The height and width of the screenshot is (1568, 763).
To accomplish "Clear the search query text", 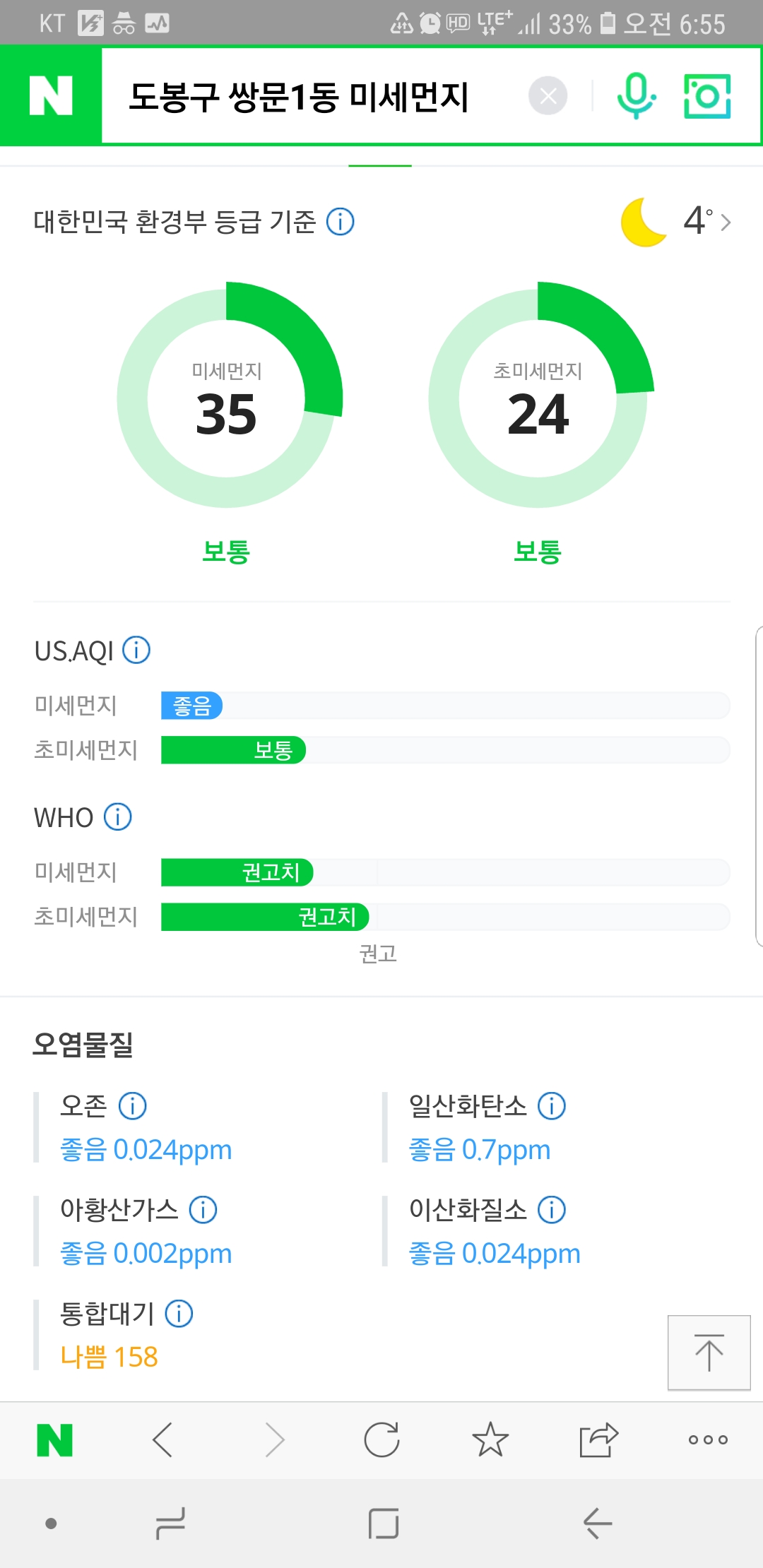I will pos(548,96).
